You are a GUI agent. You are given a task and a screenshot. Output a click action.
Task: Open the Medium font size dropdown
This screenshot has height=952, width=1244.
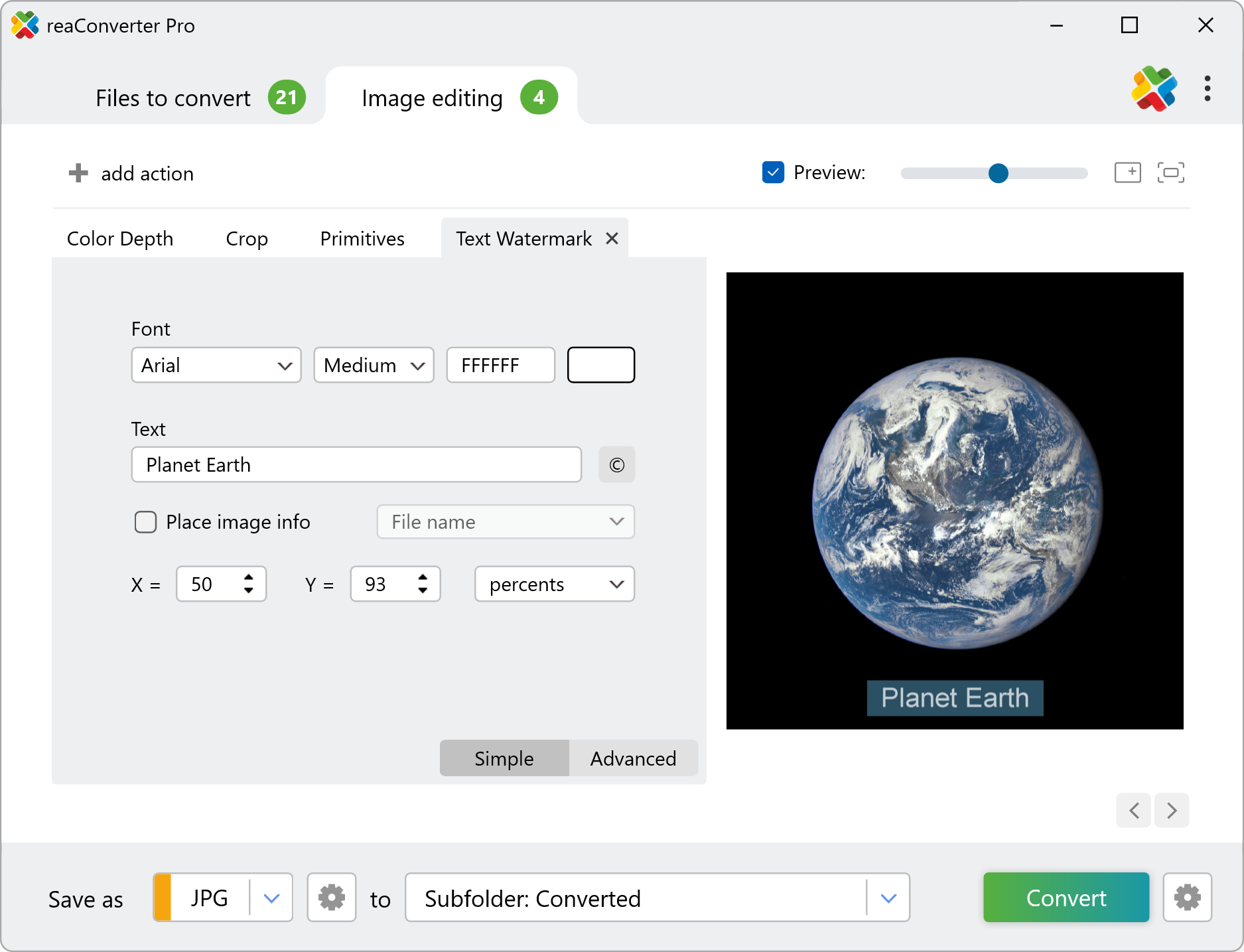click(374, 366)
